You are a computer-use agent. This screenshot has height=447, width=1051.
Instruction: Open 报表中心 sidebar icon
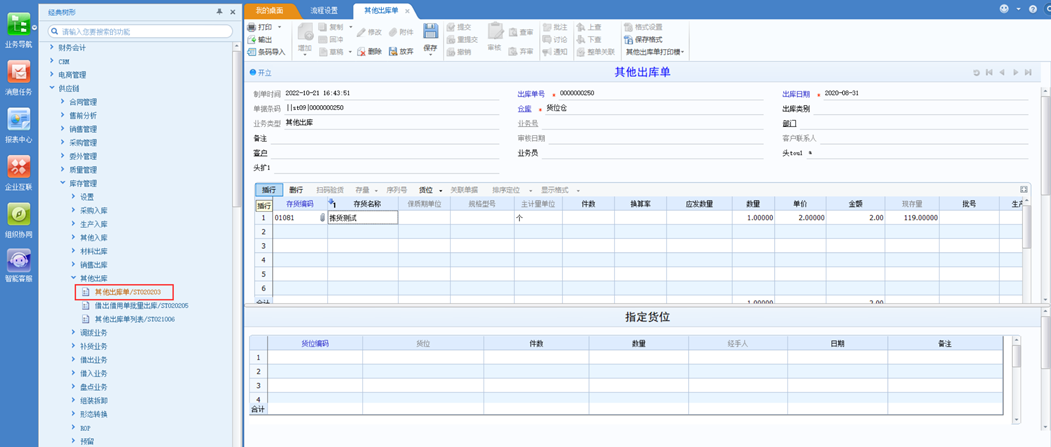click(x=18, y=119)
